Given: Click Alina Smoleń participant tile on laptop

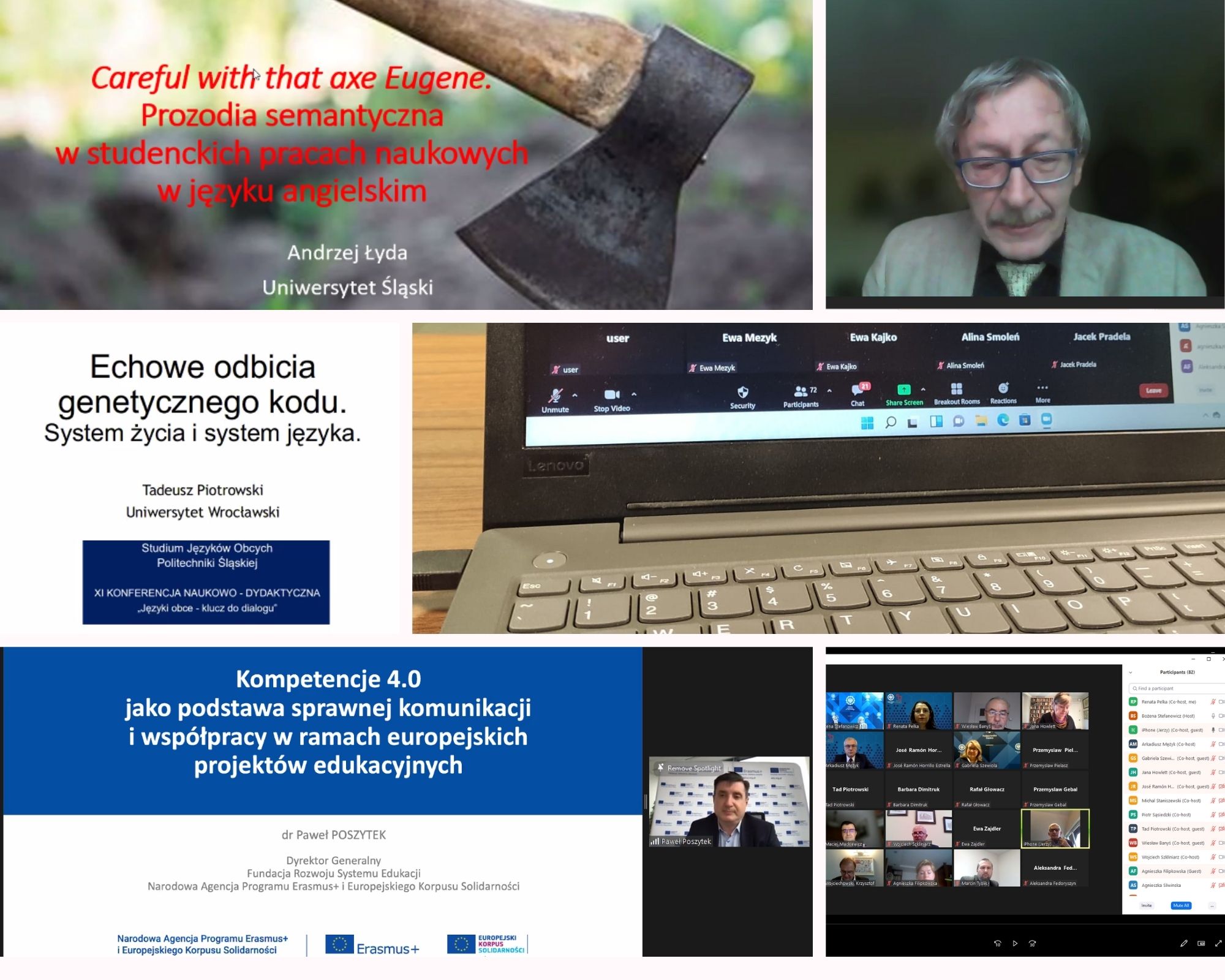Looking at the screenshot, I should tap(990, 348).
